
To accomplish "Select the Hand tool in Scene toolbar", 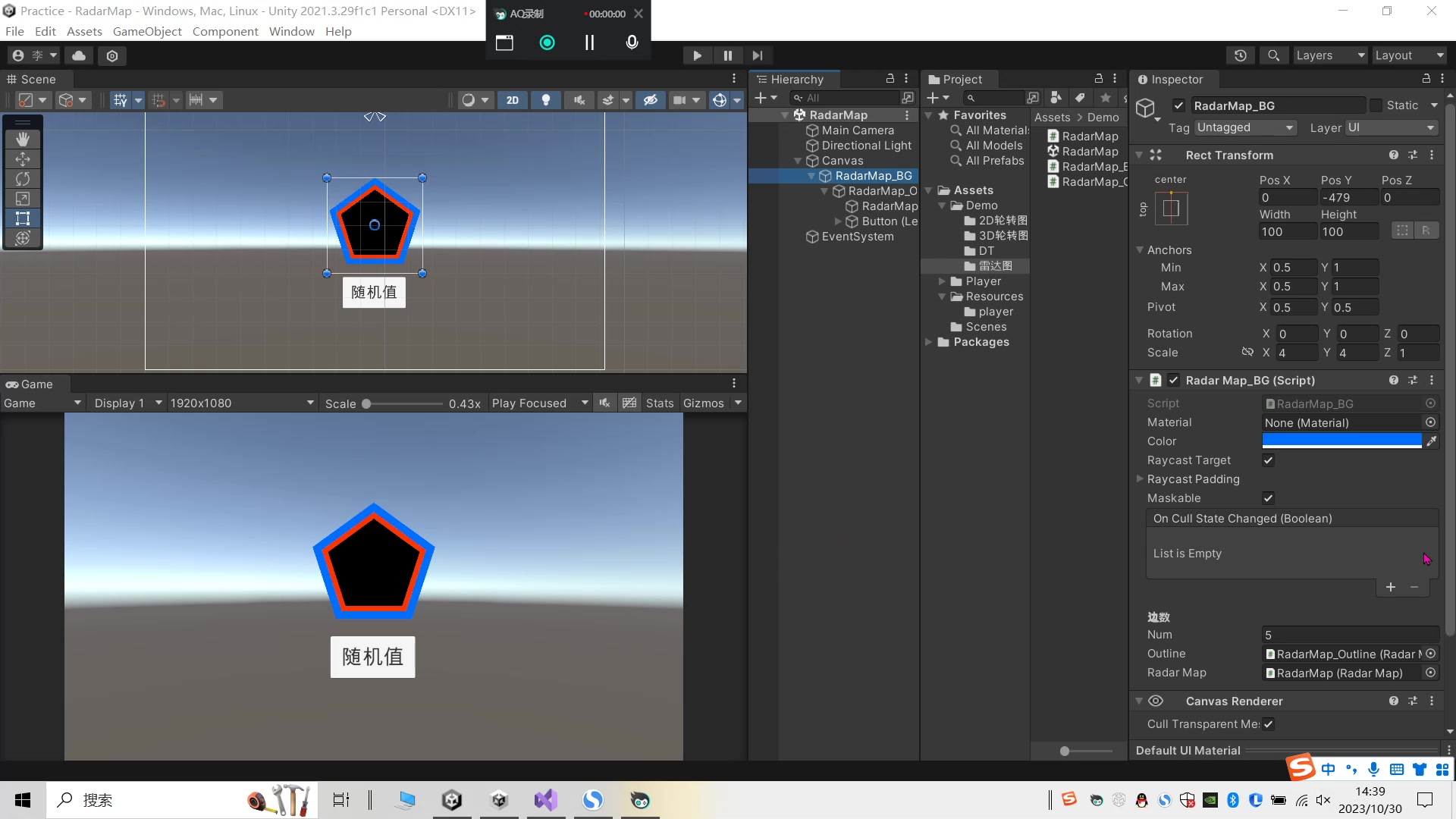I will coord(23,139).
